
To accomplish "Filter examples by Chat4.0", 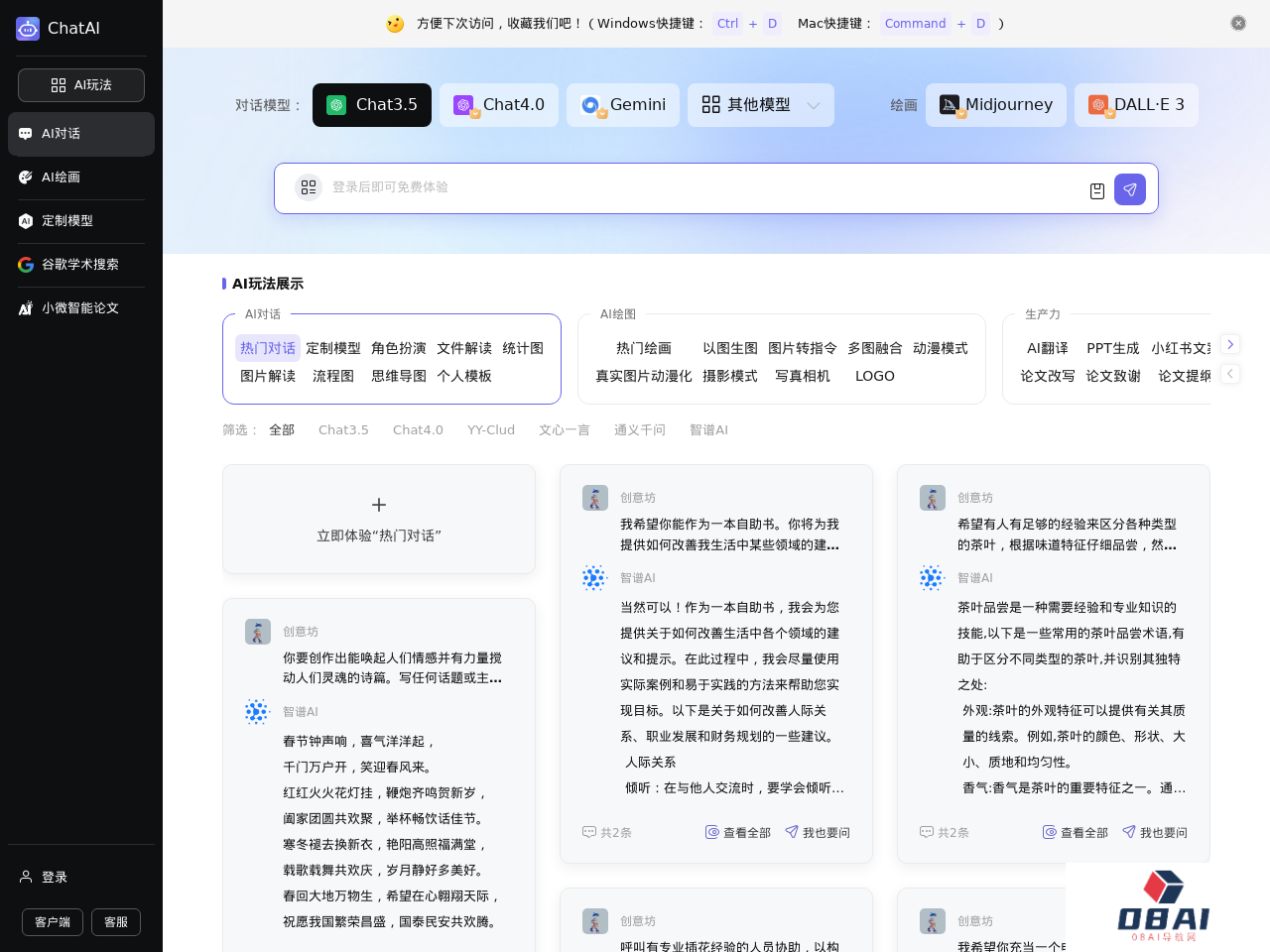I will [418, 430].
